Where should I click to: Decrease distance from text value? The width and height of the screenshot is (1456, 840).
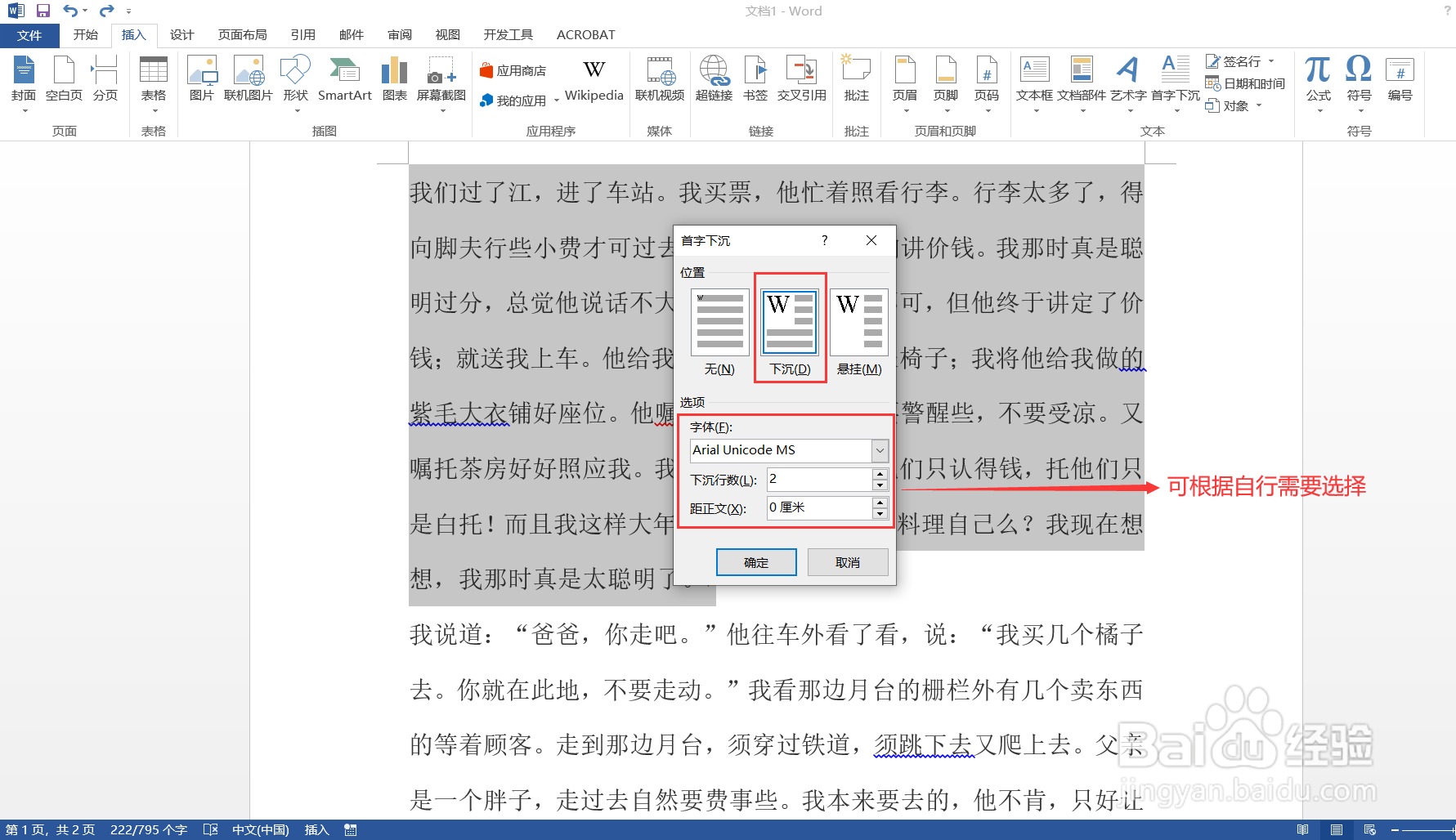[880, 513]
